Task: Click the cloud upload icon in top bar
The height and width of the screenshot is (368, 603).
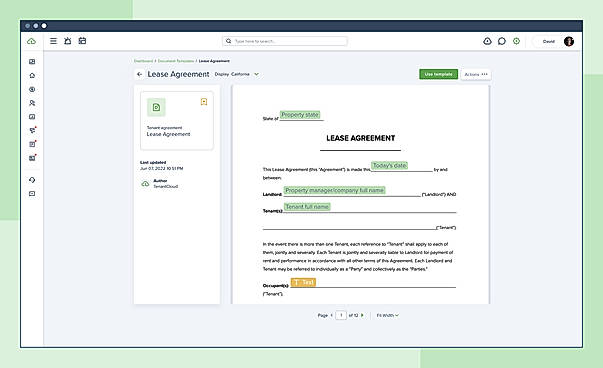Action: point(487,41)
